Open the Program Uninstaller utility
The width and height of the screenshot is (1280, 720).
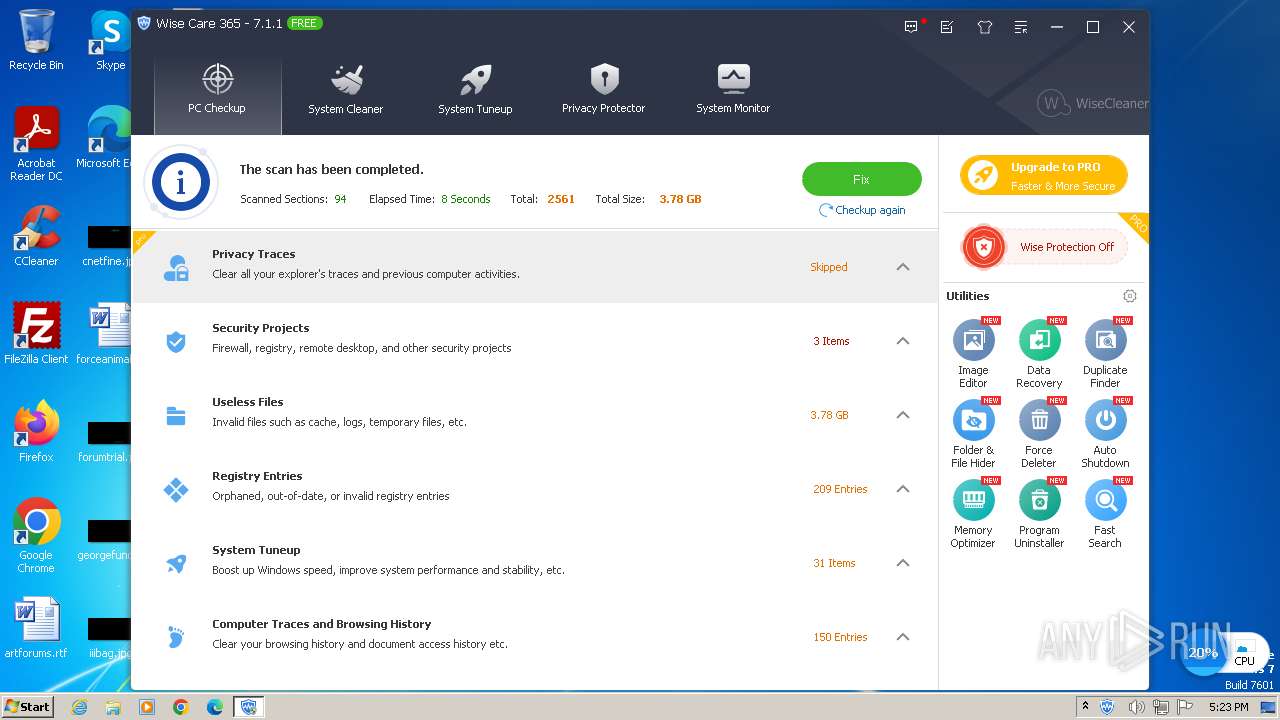pyautogui.click(x=1039, y=514)
